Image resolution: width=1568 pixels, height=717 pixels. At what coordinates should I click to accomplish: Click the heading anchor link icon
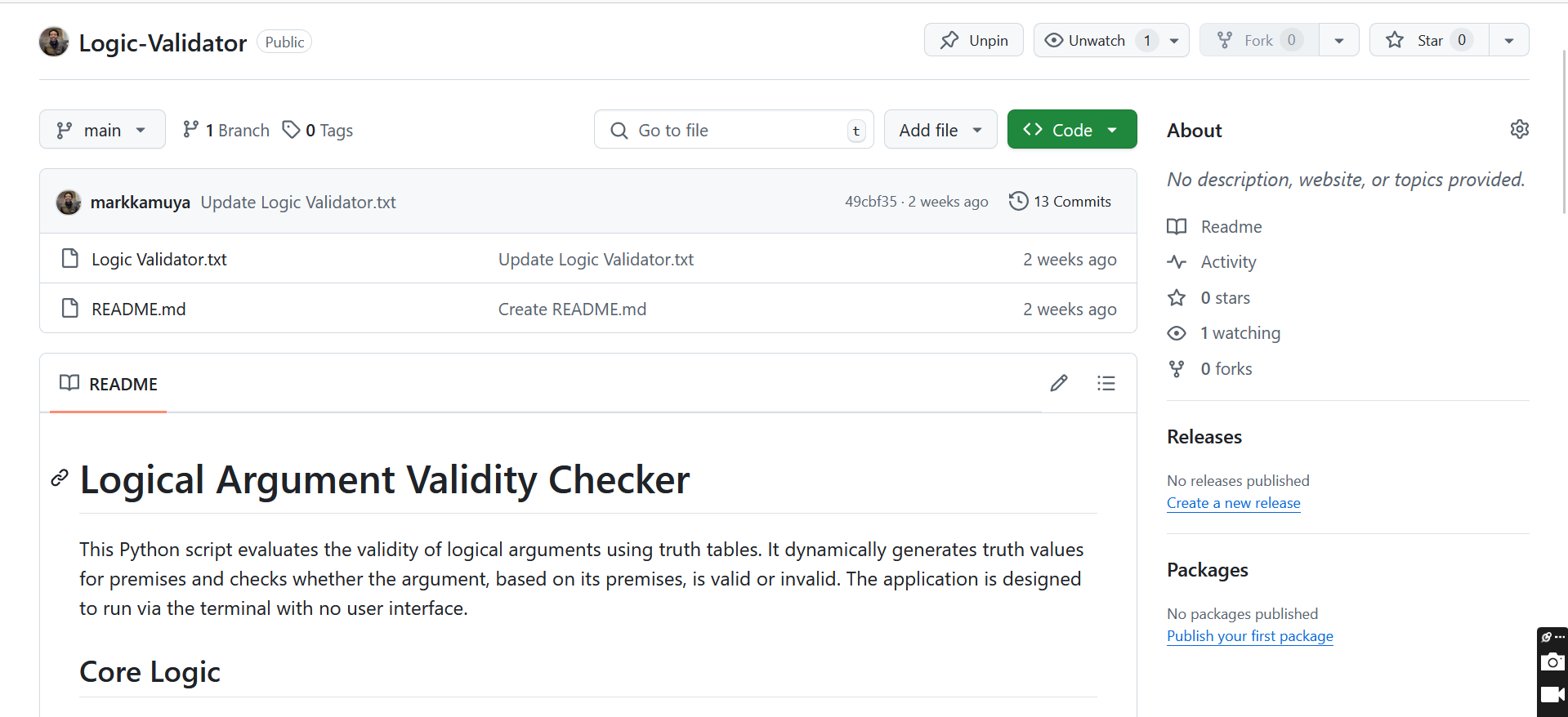tap(60, 479)
